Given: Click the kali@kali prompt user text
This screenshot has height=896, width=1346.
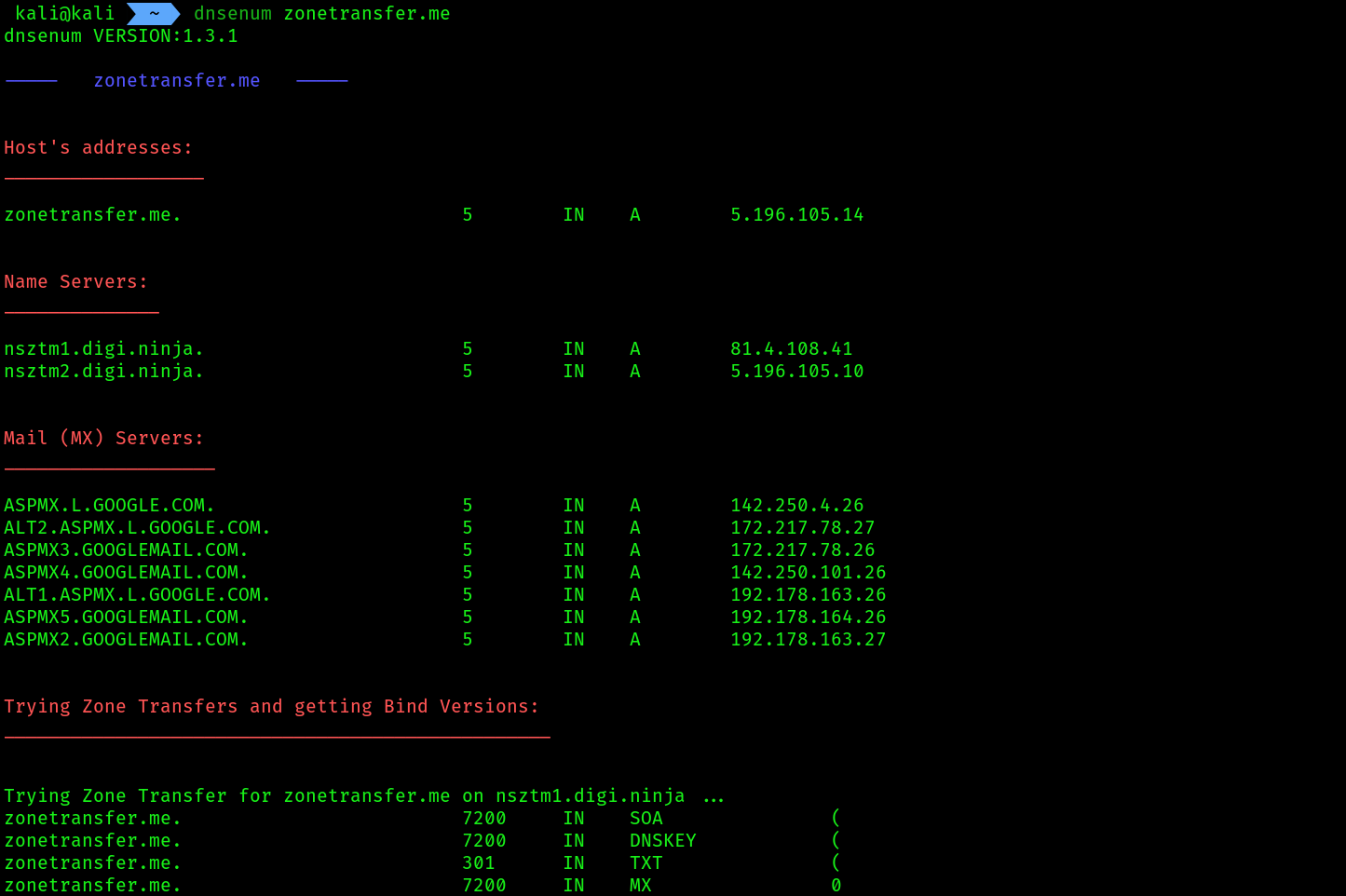Looking at the screenshot, I should click(x=64, y=14).
